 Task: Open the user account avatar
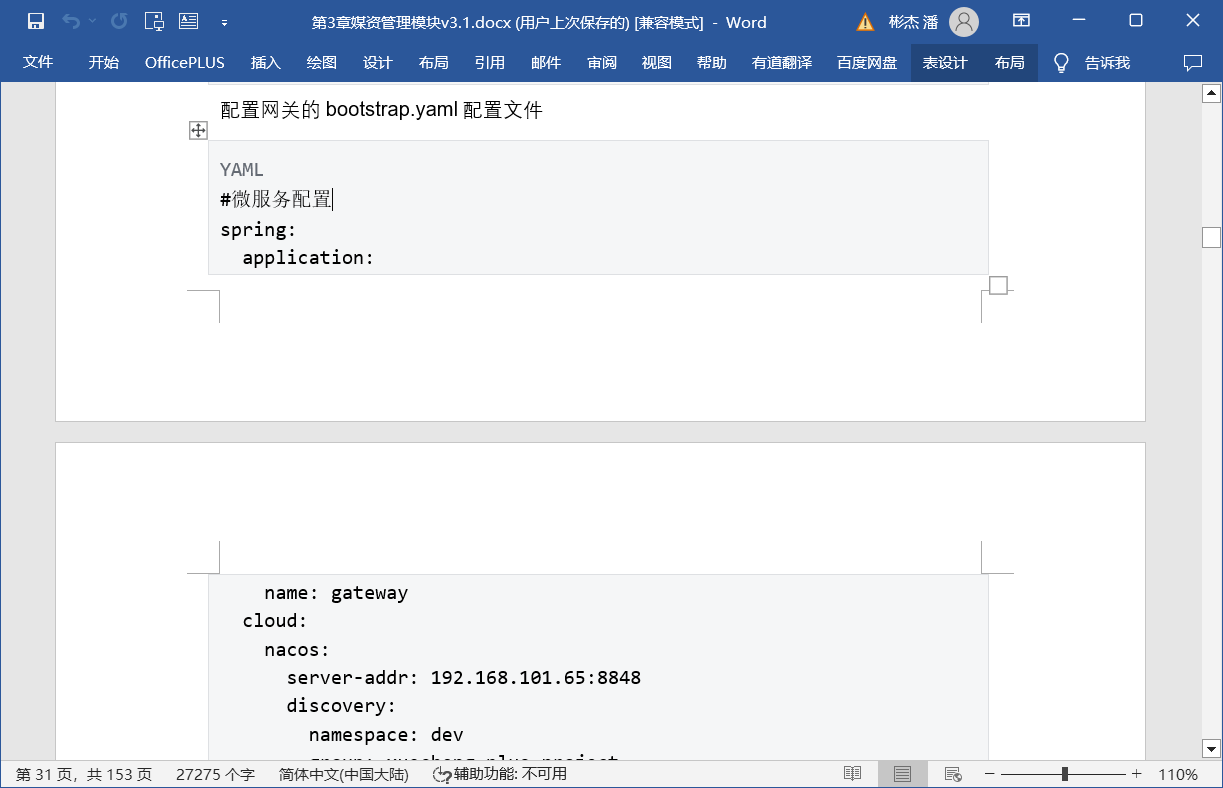point(964,21)
